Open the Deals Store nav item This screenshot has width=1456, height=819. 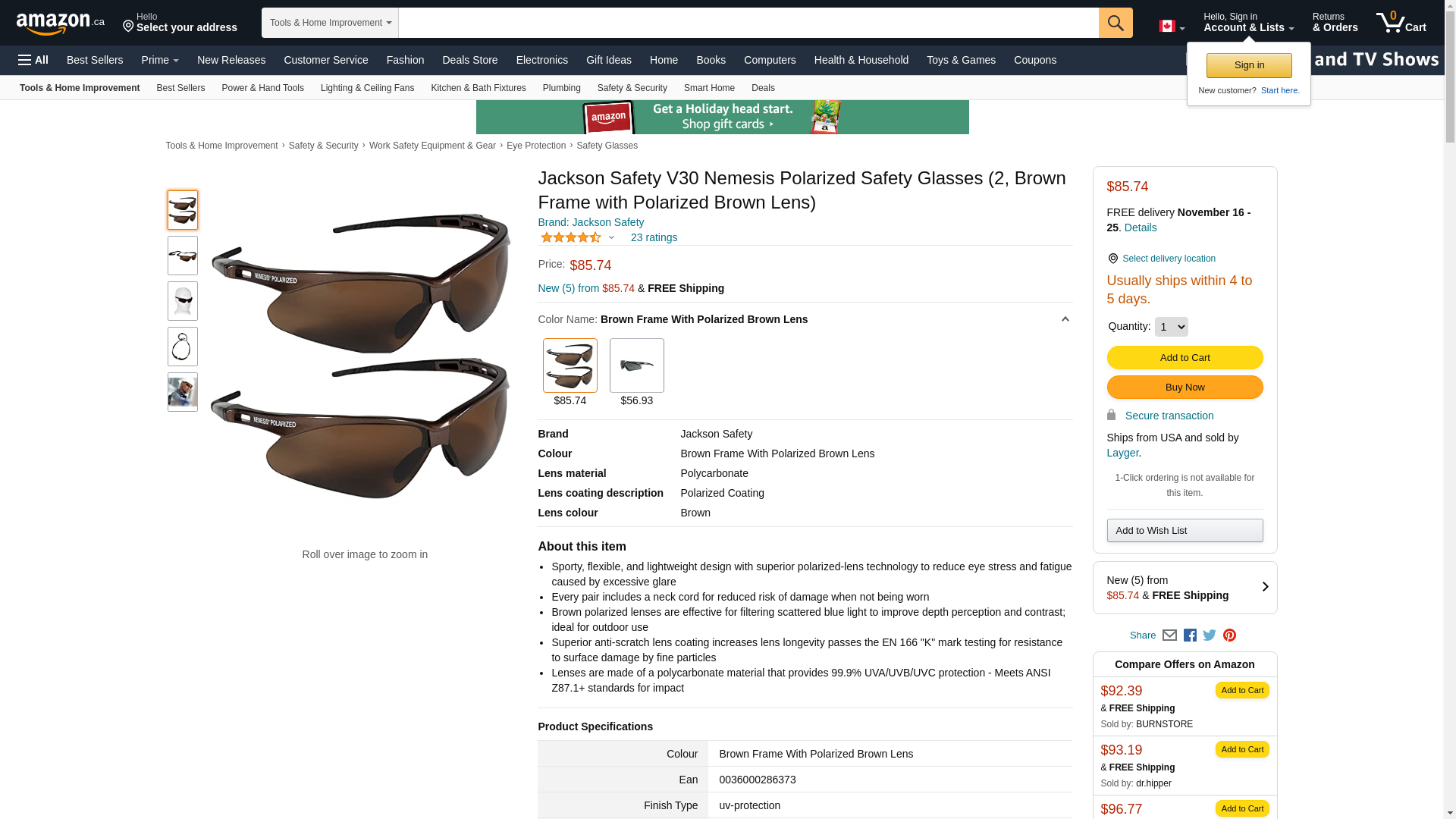[x=469, y=60]
